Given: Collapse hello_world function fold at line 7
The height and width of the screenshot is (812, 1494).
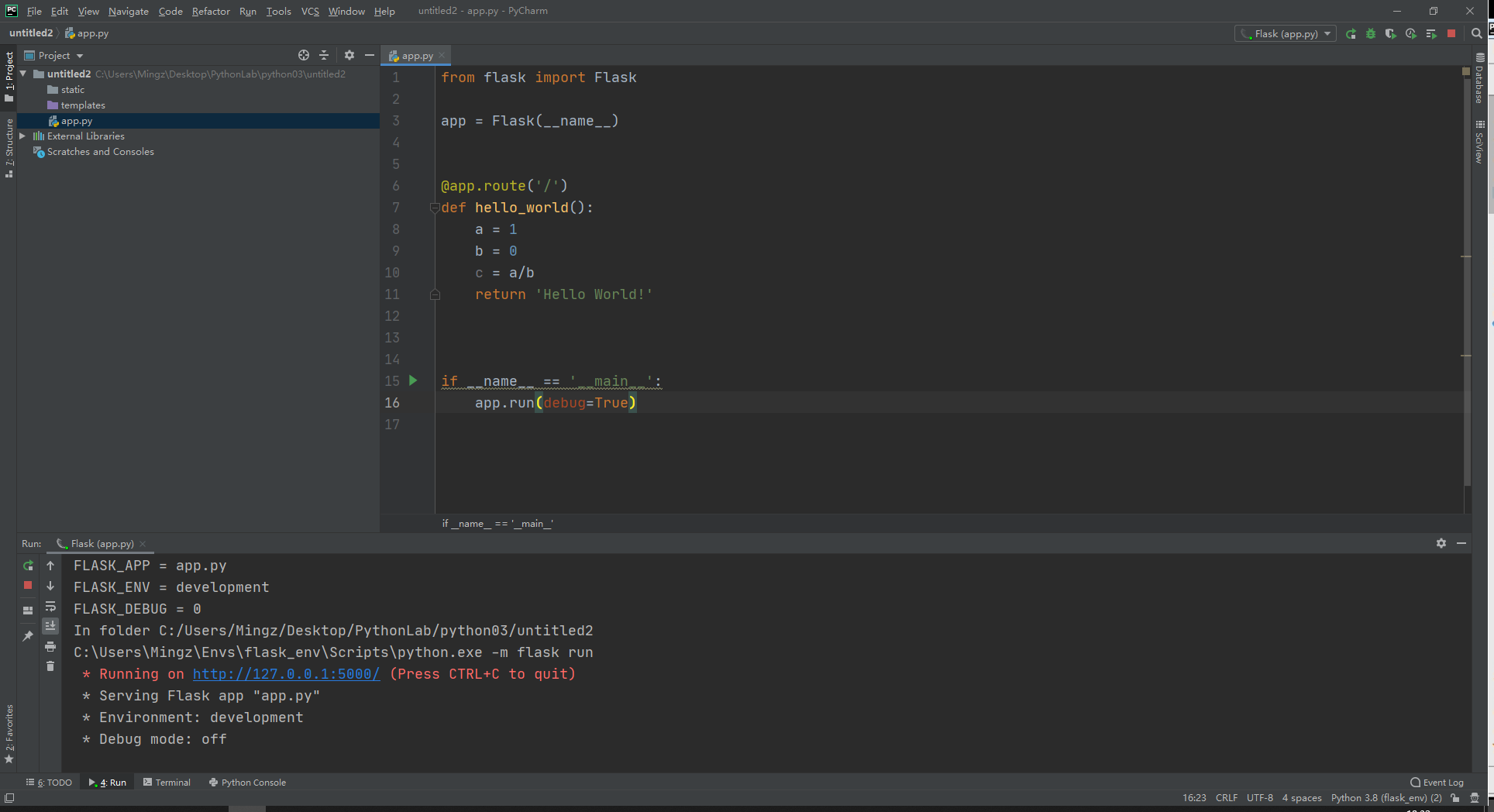Looking at the screenshot, I should click(435, 208).
